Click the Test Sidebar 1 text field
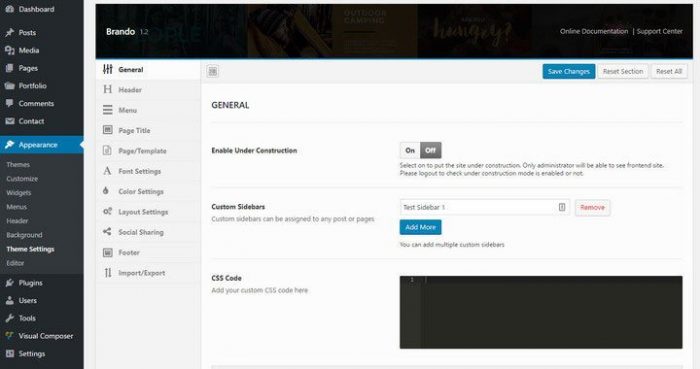700x369 pixels. (x=485, y=207)
